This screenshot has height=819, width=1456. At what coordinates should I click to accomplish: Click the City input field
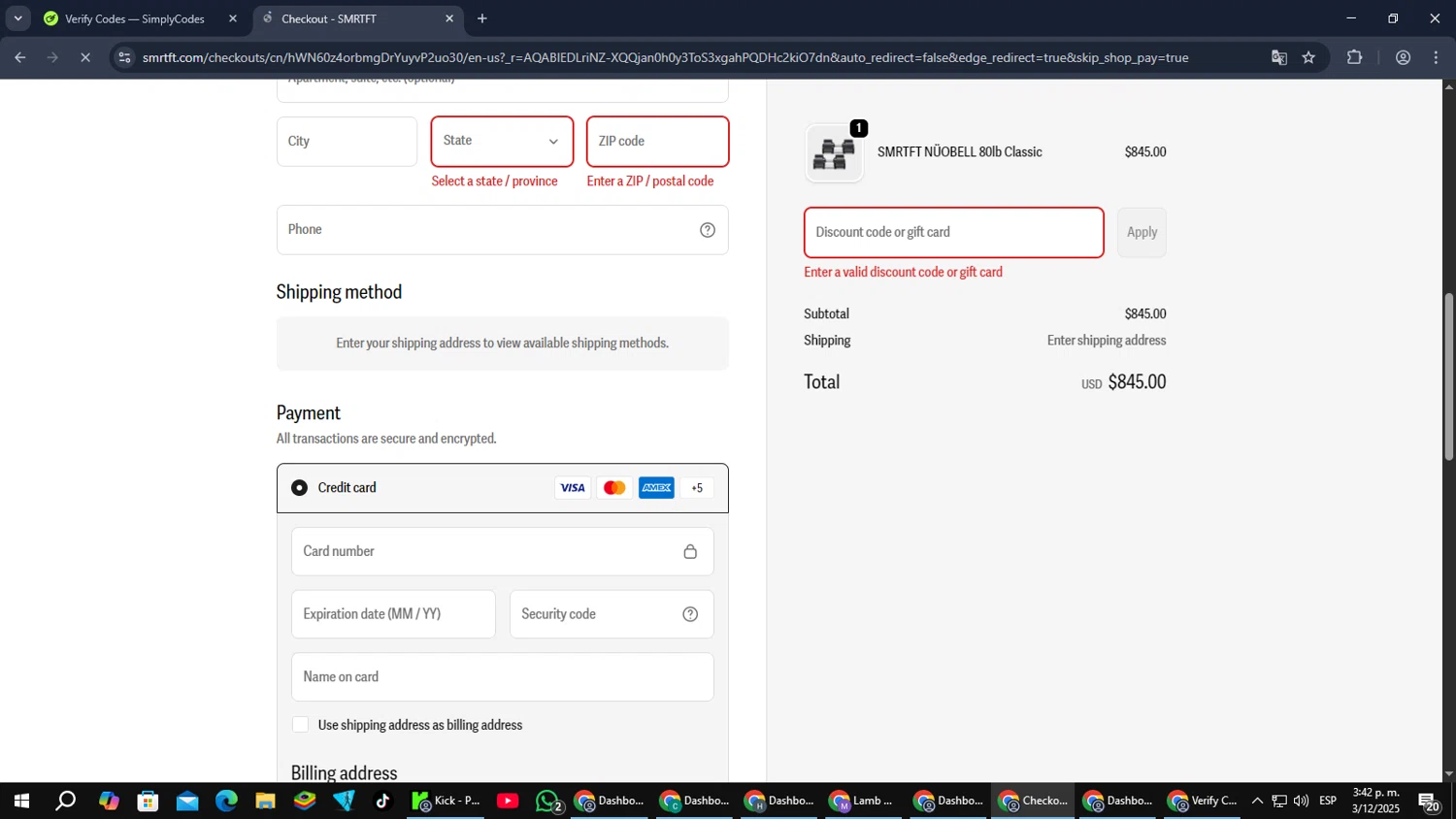(347, 142)
